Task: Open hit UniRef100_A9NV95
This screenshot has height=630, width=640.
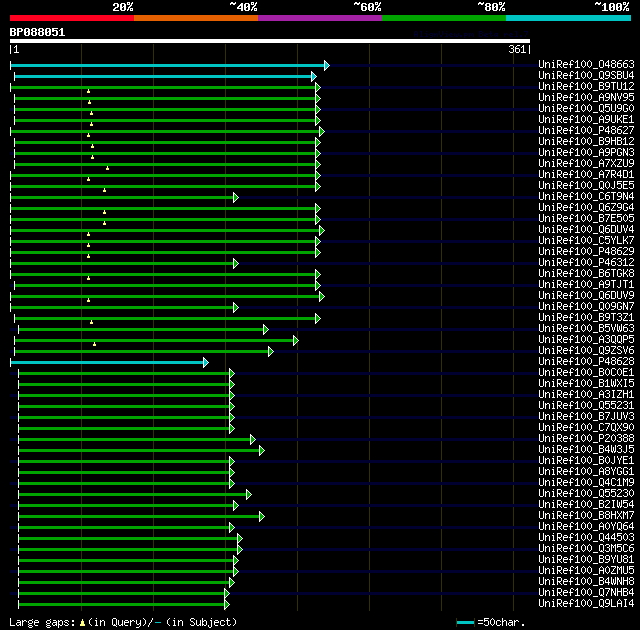Action: 586,97
